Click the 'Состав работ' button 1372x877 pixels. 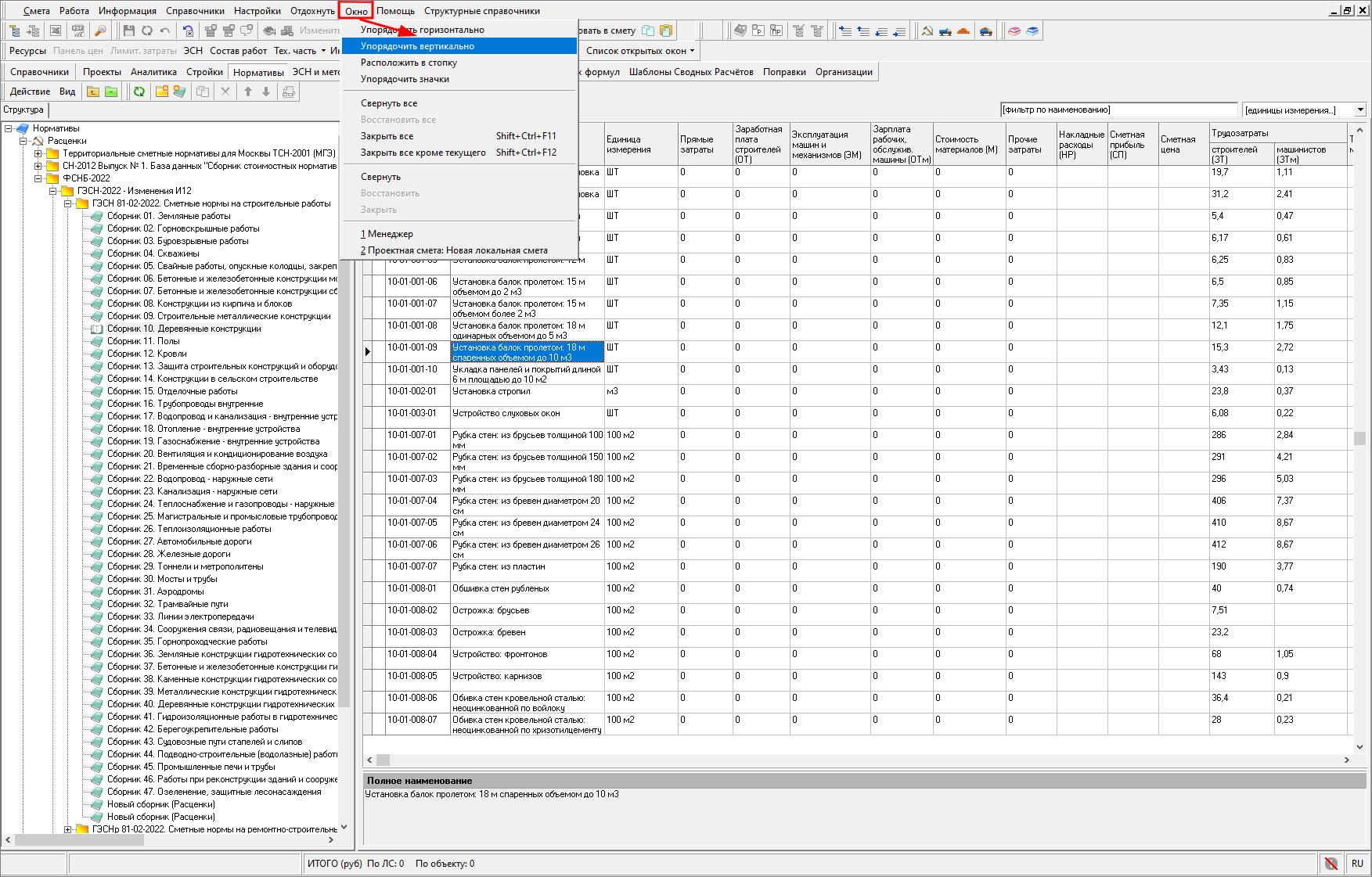(238, 51)
